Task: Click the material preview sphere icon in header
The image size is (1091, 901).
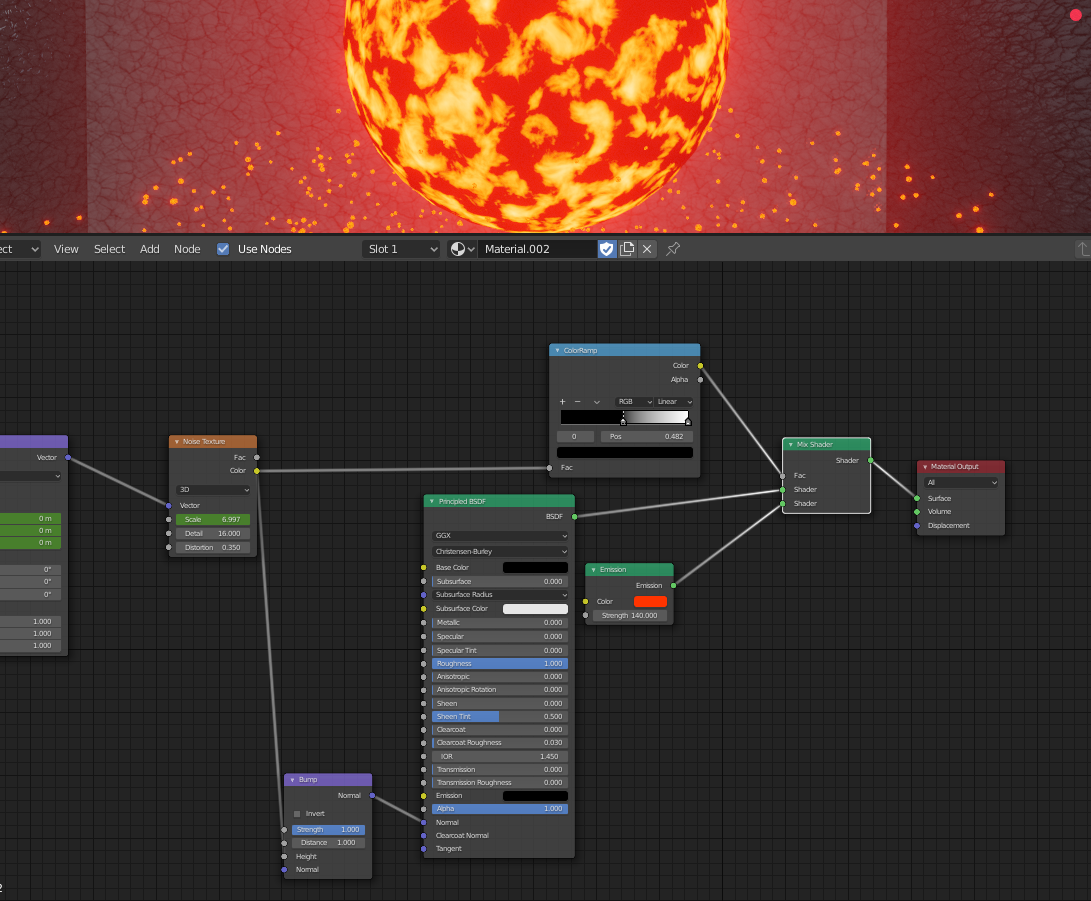Action: 458,249
